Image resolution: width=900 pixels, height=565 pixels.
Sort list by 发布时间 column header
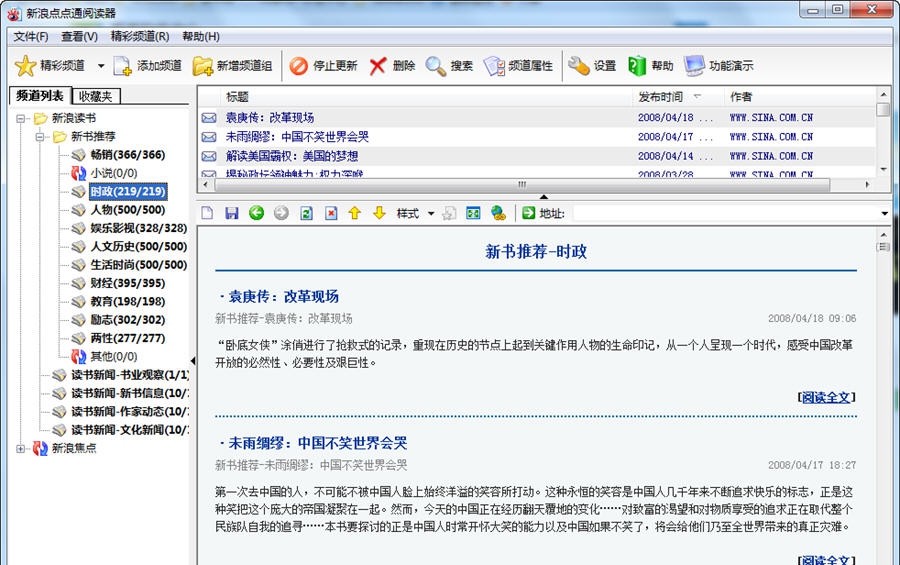[x=678, y=97]
